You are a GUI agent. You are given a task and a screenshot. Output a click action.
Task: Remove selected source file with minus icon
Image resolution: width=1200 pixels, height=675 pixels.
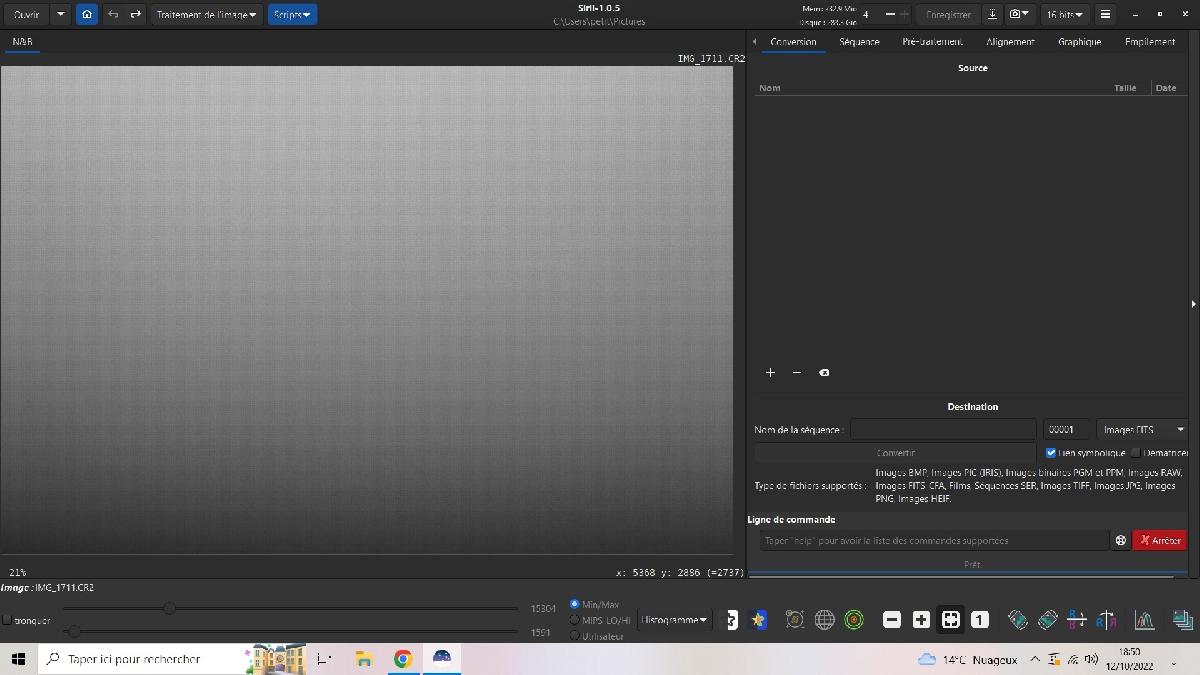pos(797,372)
